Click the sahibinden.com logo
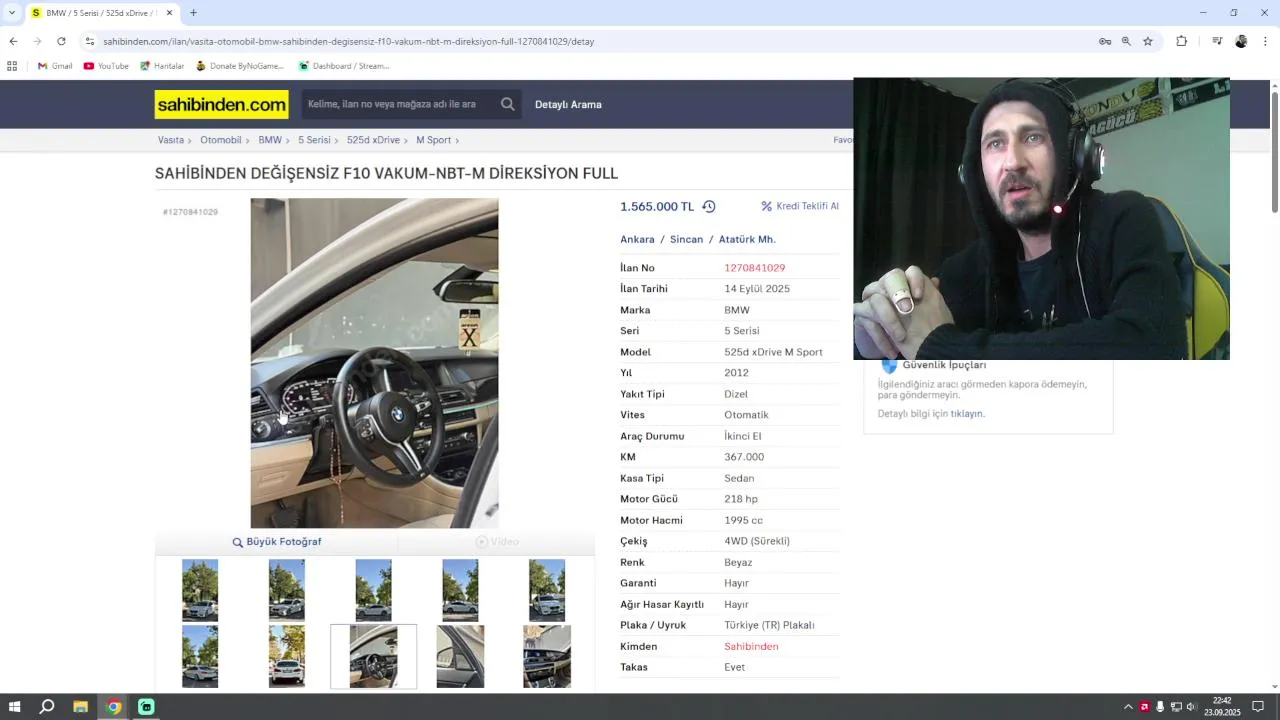Viewport: 1280px width, 720px height. (x=221, y=104)
